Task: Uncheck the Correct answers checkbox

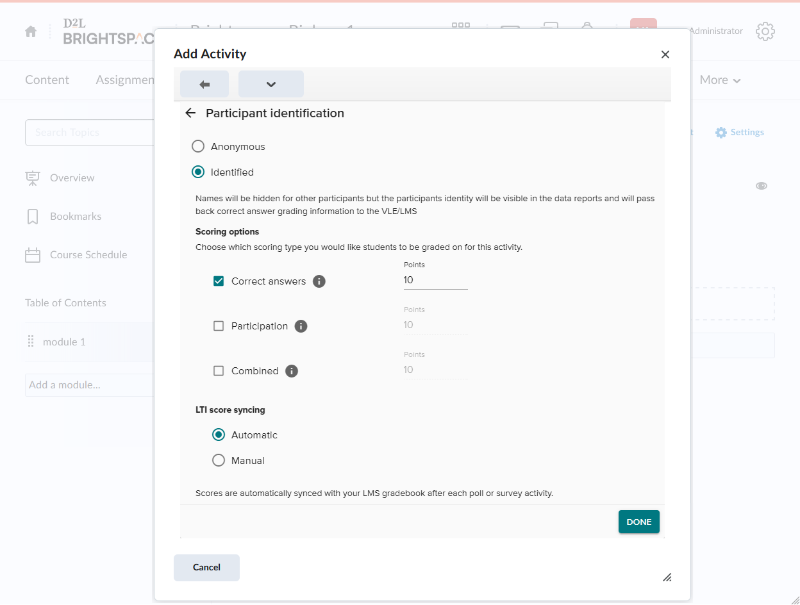Action: point(219,281)
